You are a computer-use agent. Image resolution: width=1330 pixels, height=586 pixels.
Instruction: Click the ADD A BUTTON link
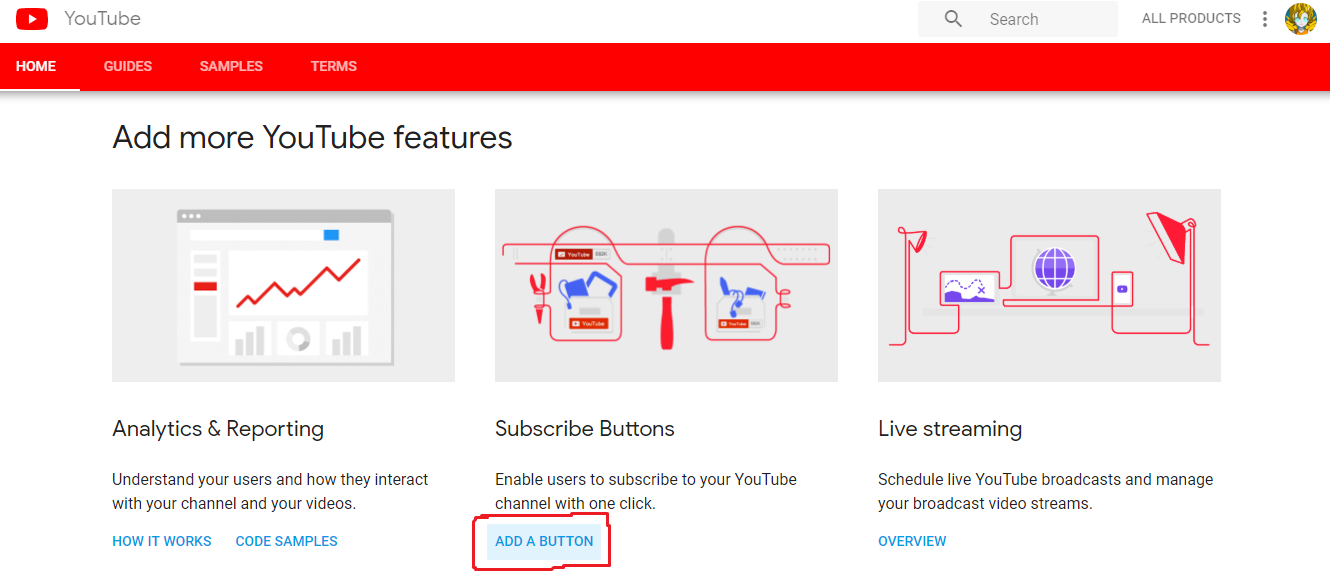point(544,541)
